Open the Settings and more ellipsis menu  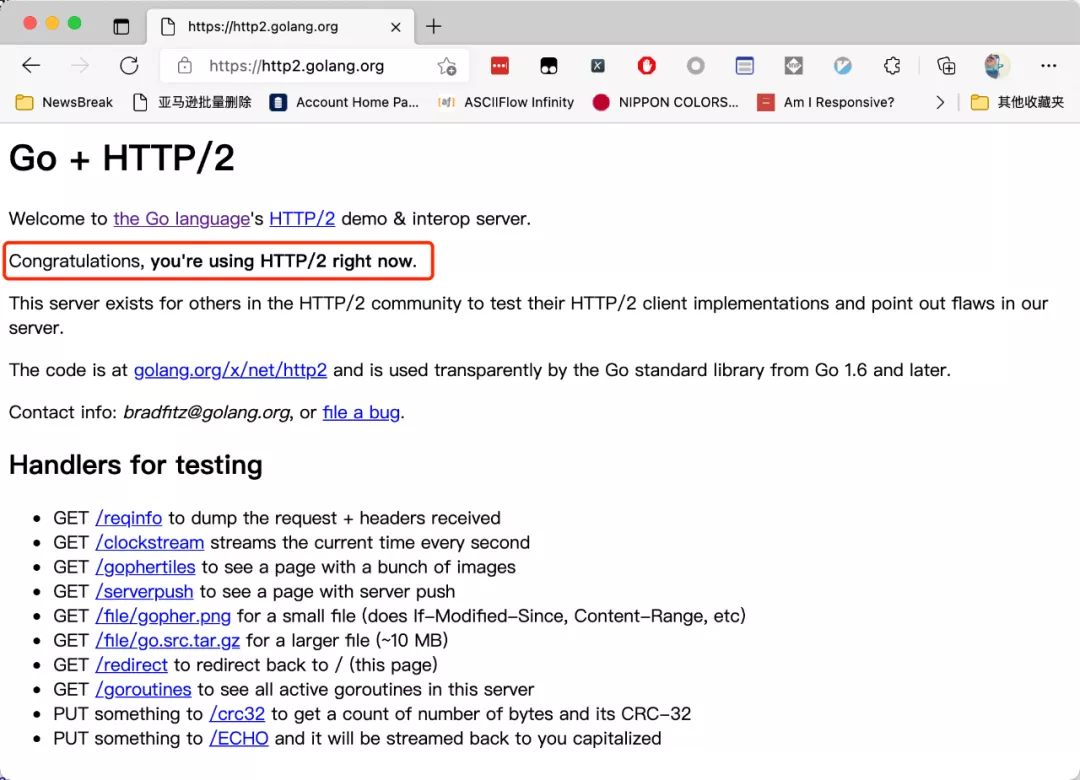pos(1048,65)
